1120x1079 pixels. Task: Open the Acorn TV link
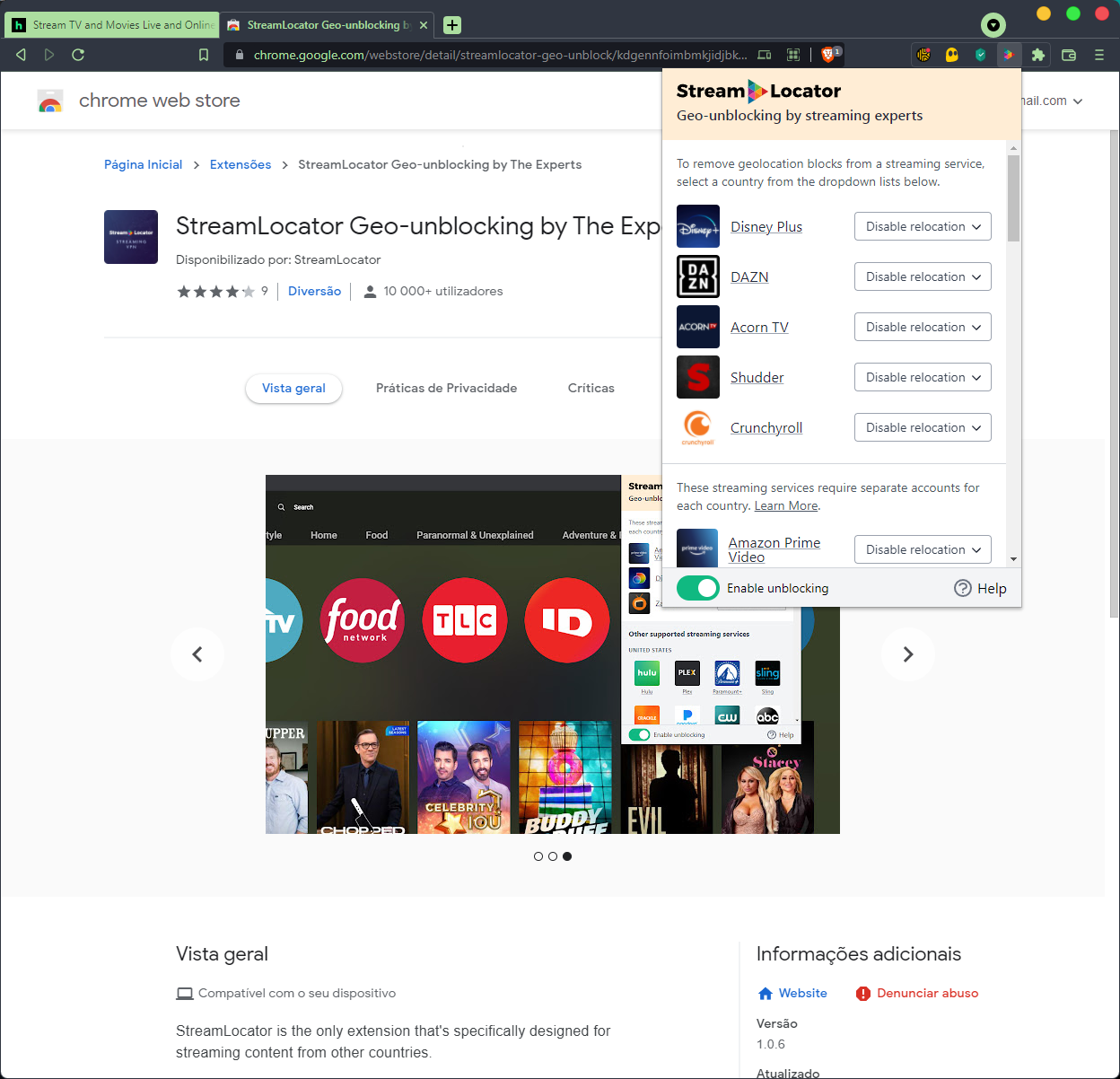pos(759,328)
